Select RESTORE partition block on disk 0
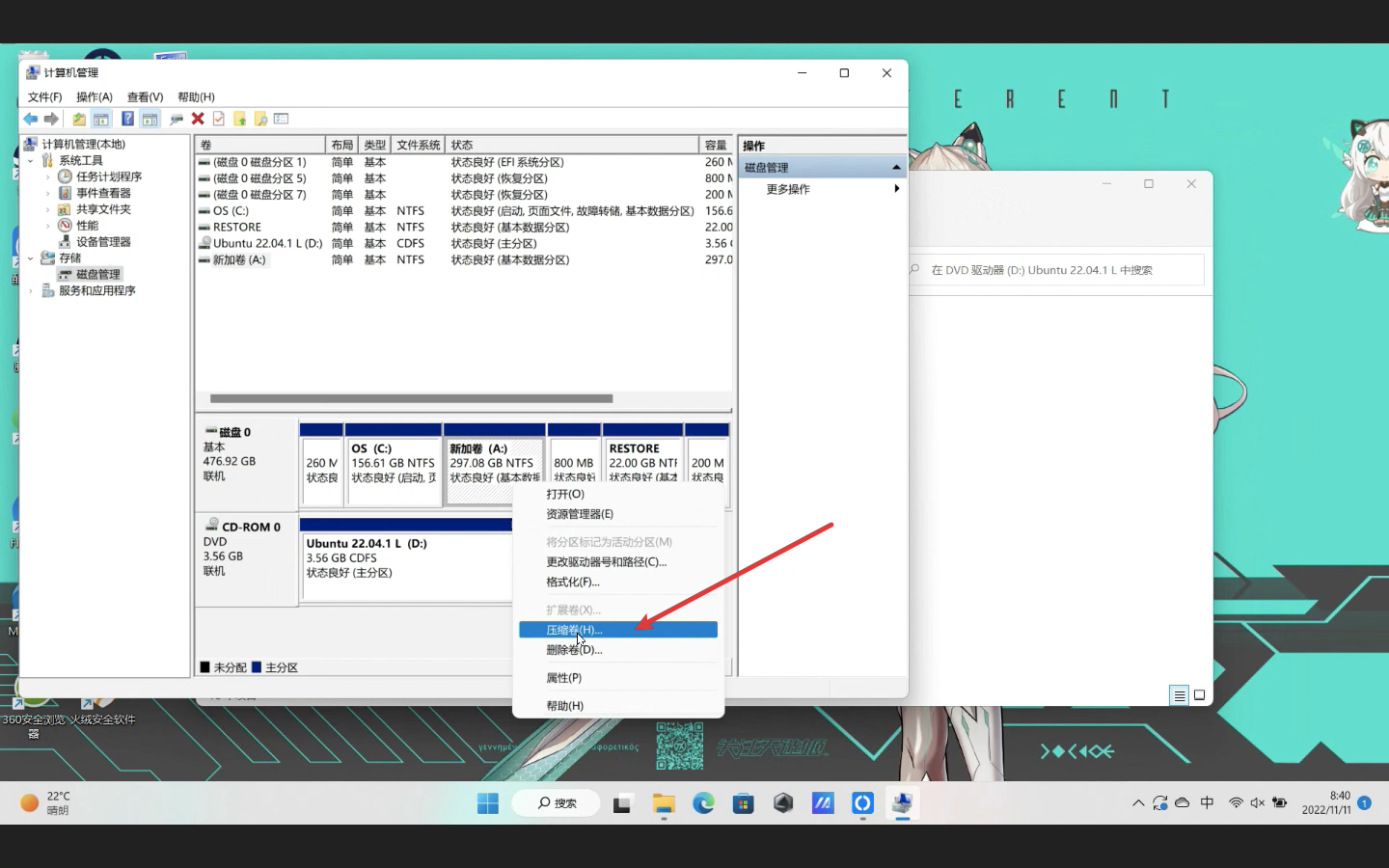The height and width of the screenshot is (868, 1389). [642, 463]
